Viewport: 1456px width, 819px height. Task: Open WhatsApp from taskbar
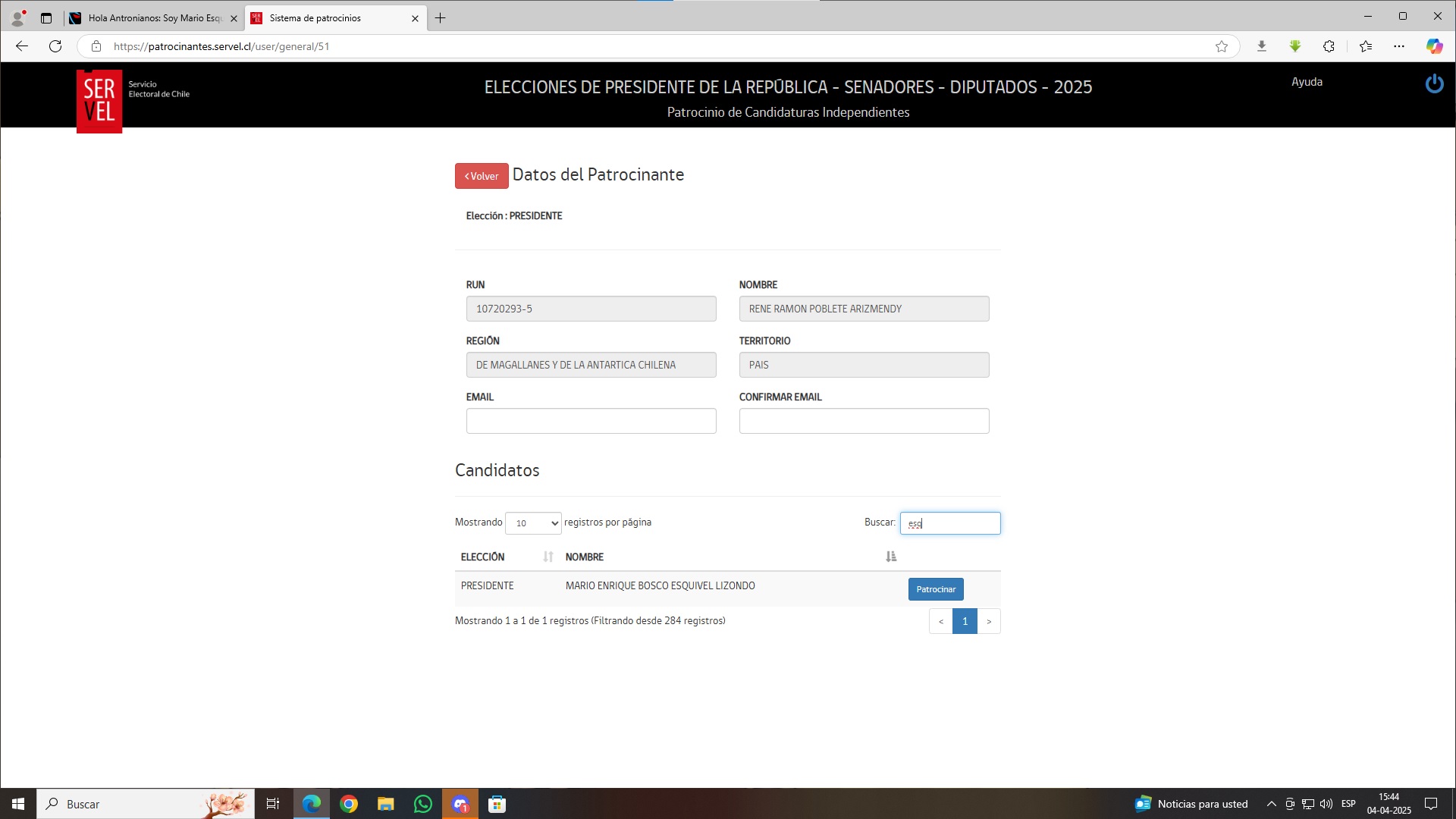[x=423, y=804]
